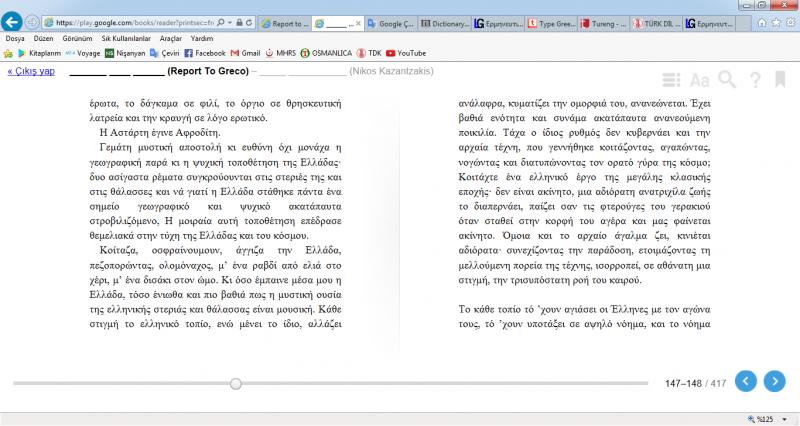Open the YouTube bookmark
Viewport: 800px width, 426px height.
[x=406, y=53]
